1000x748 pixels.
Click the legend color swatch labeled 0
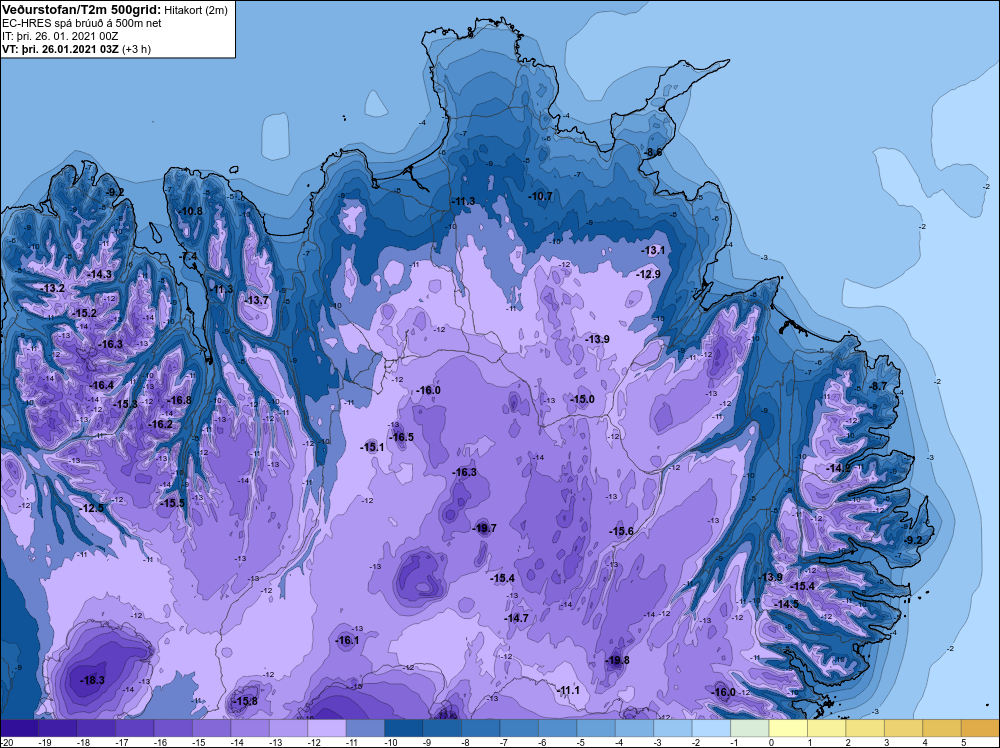[x=788, y=728]
